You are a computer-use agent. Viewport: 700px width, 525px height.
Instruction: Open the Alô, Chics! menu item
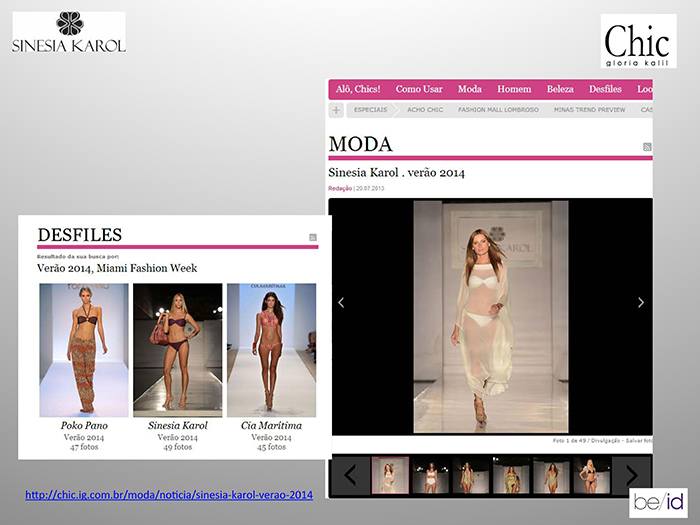tap(358, 89)
